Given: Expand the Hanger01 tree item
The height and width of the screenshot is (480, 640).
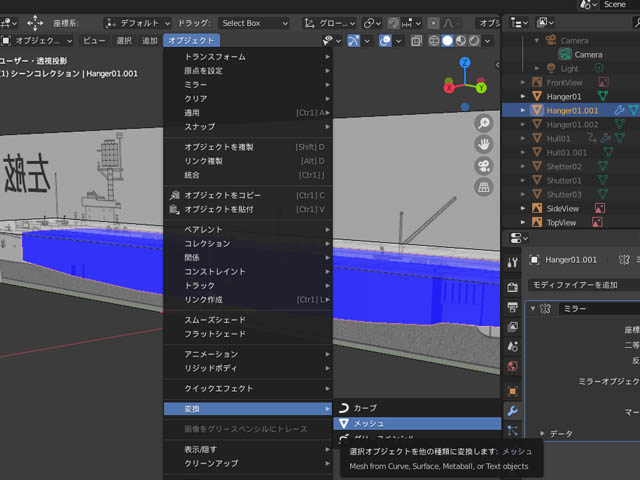Looking at the screenshot, I should coord(523,96).
